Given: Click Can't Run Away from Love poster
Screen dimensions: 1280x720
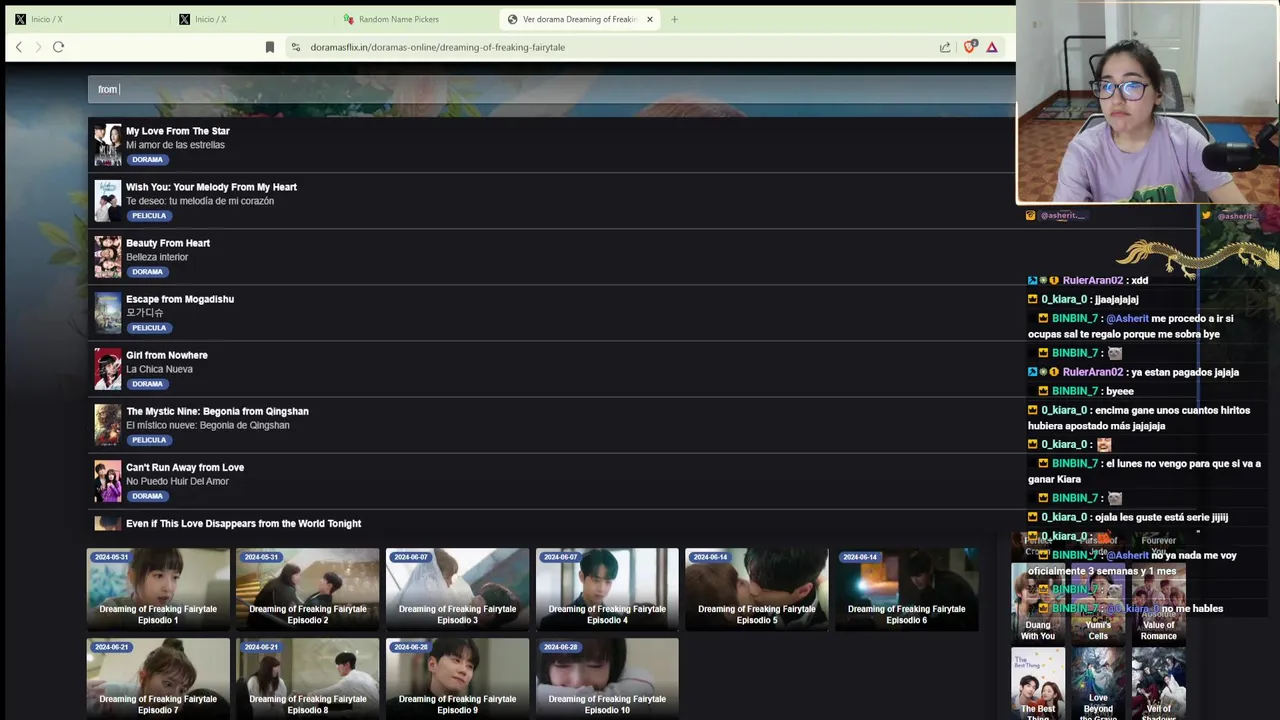Looking at the screenshot, I should [x=108, y=481].
